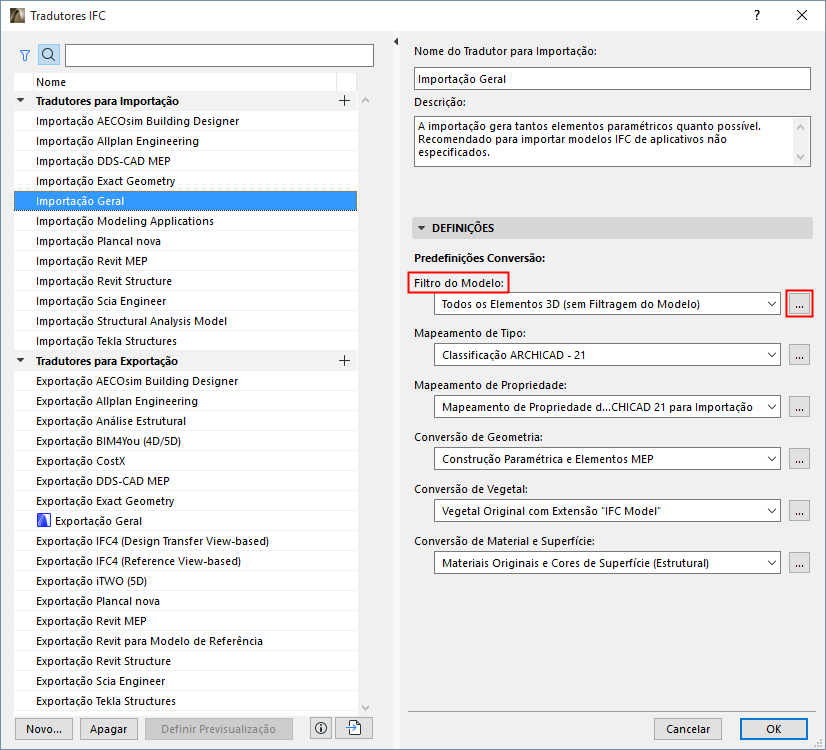
Task: Select Exportação AECOsim Building Designer
Action: pos(185,381)
